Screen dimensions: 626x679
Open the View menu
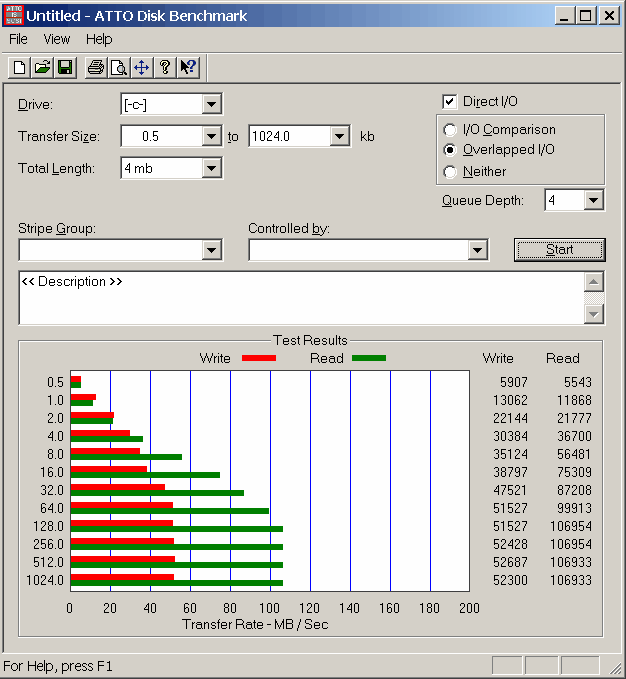click(x=57, y=39)
